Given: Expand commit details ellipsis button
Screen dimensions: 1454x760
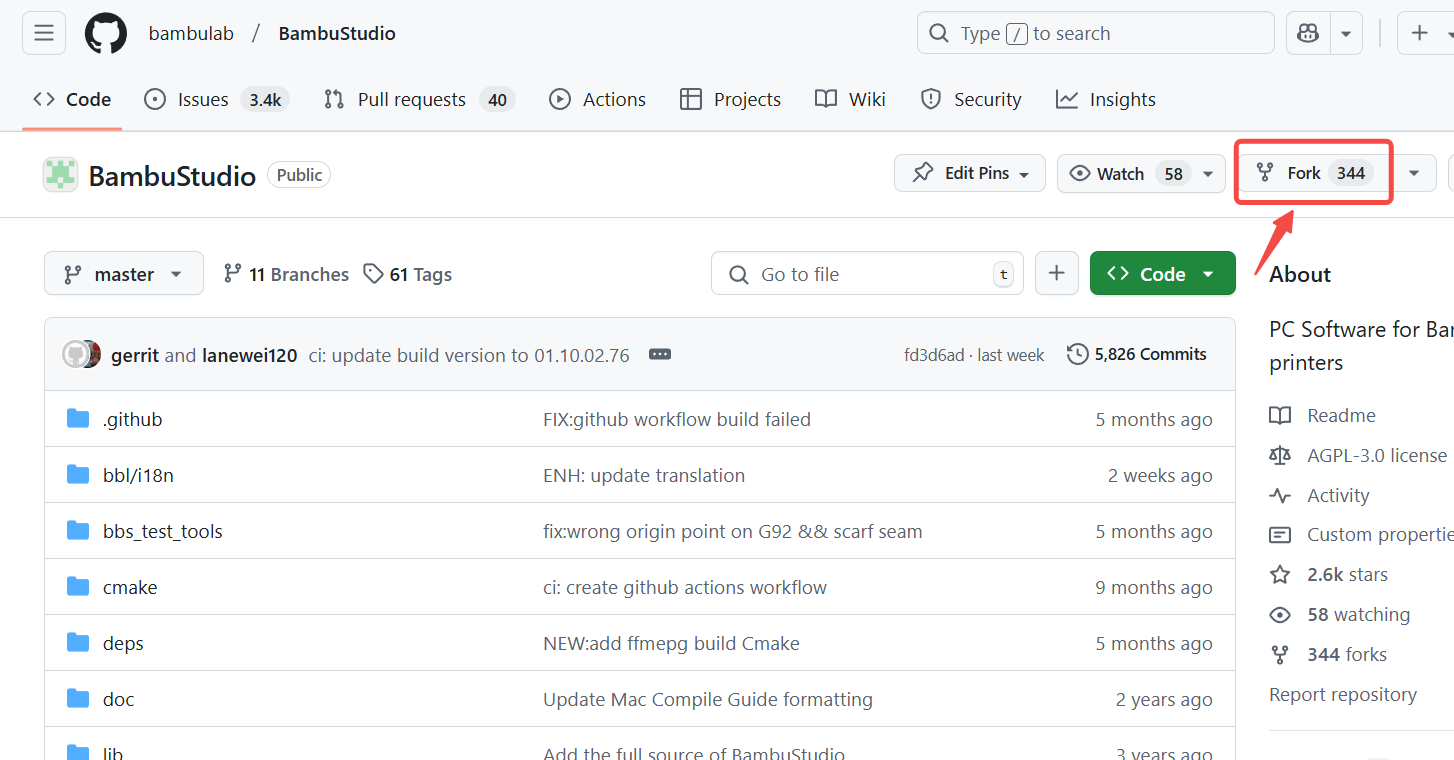Looking at the screenshot, I should 660,354.
